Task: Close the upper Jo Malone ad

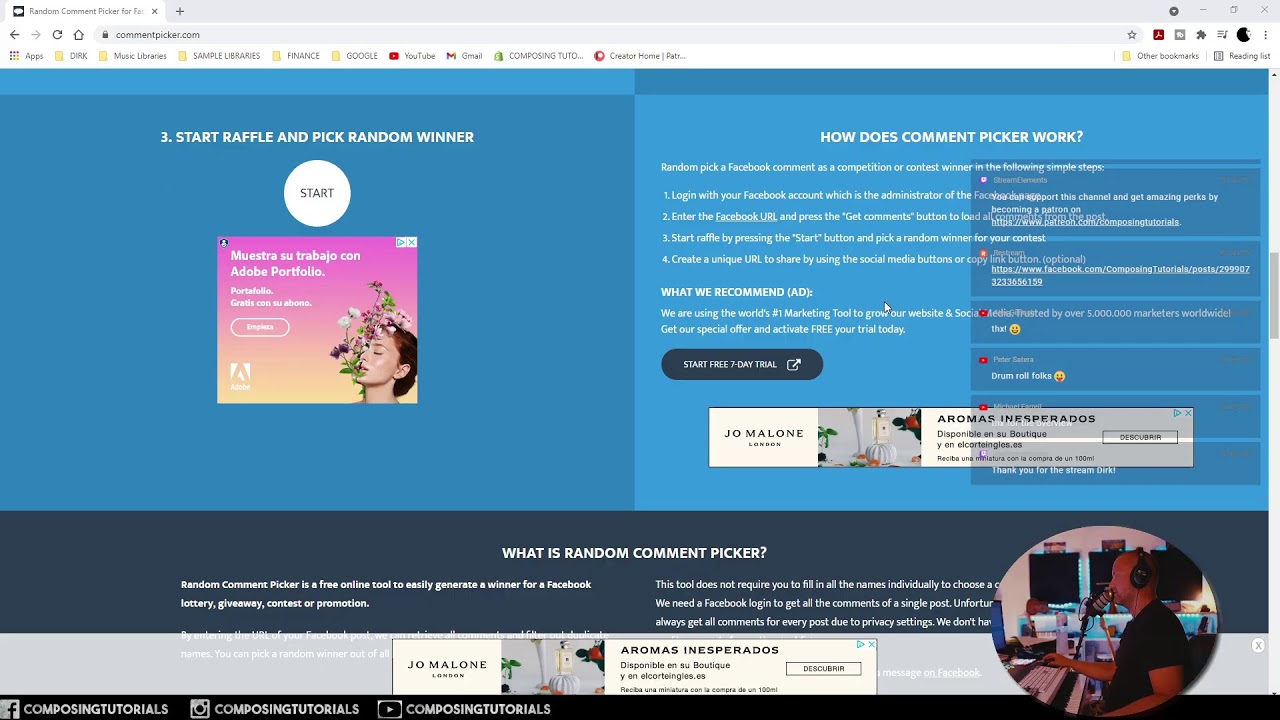Action: (x=1188, y=413)
